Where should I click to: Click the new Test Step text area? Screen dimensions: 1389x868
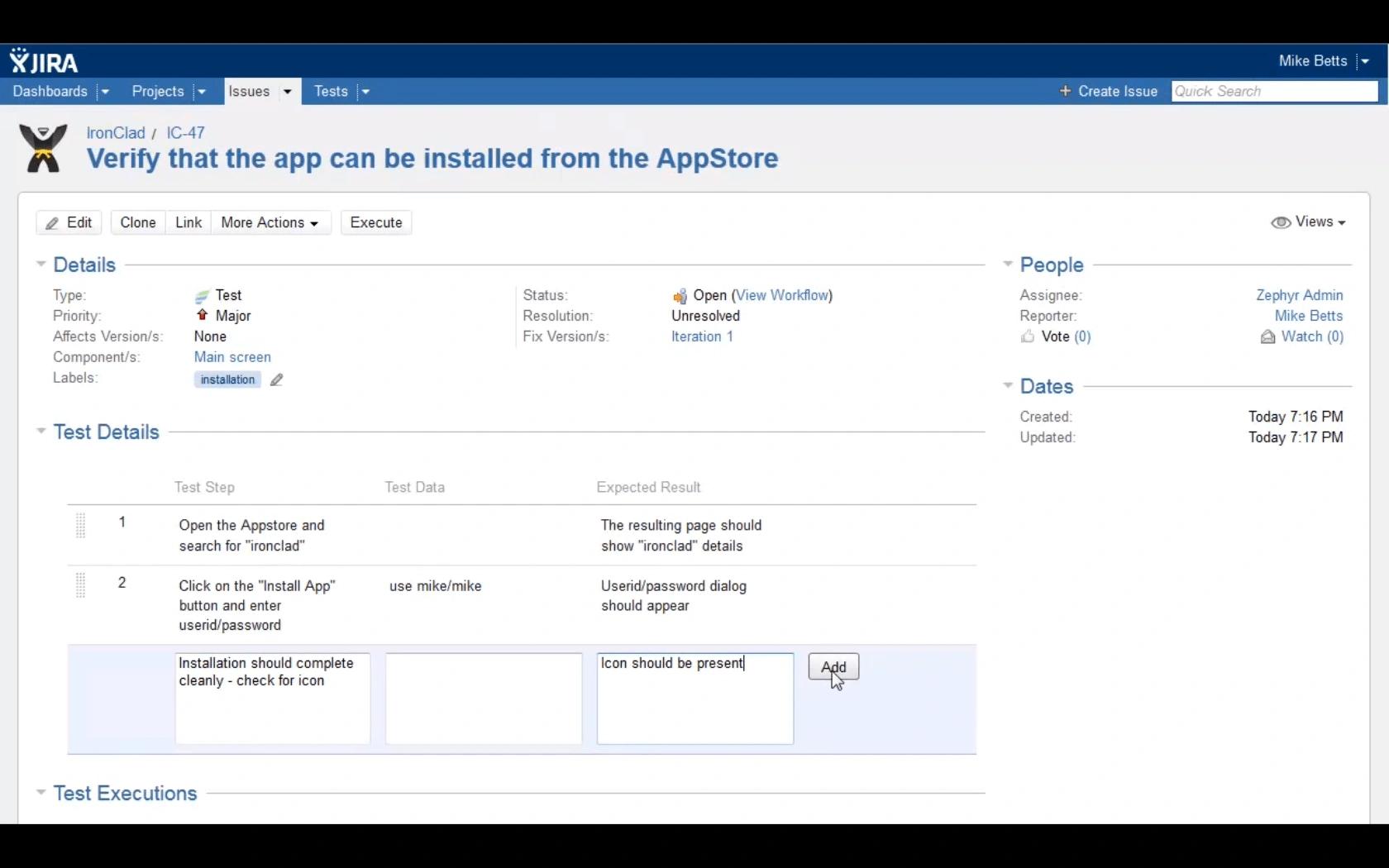tap(273, 699)
